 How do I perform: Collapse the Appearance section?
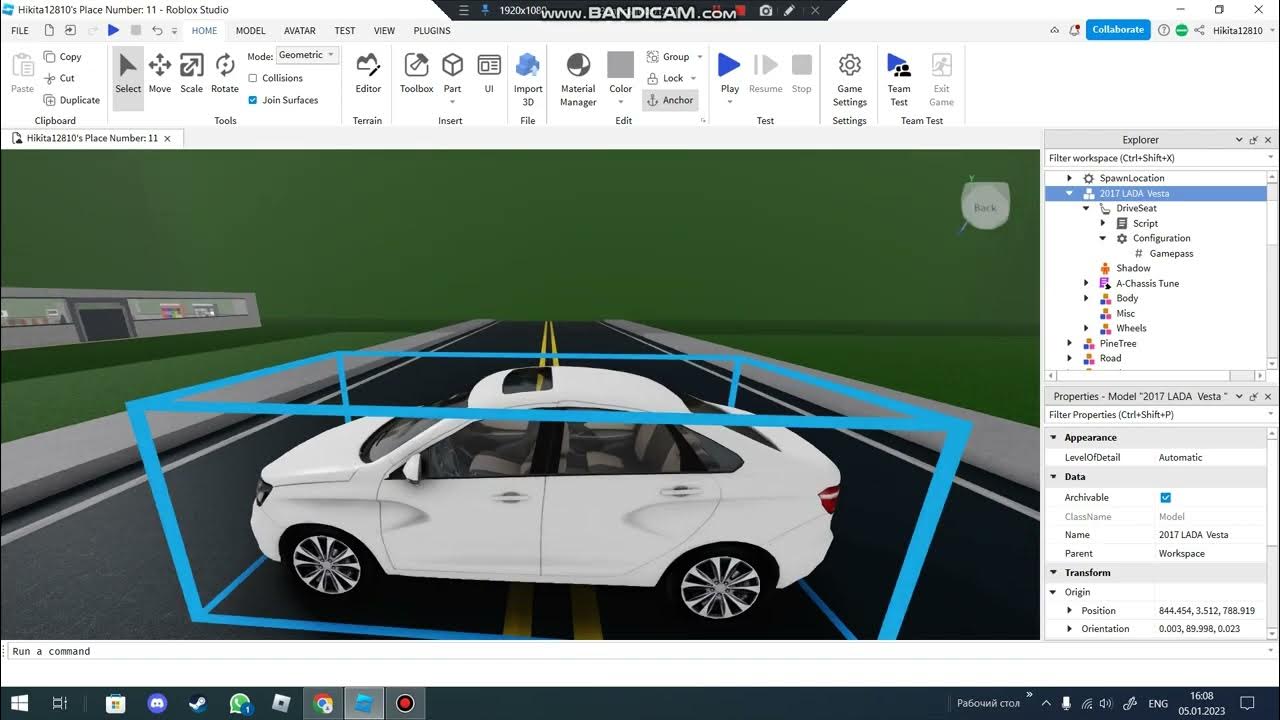click(1053, 437)
